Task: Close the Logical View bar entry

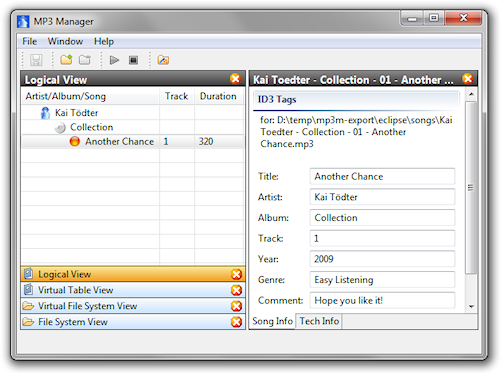Action: 236,274
